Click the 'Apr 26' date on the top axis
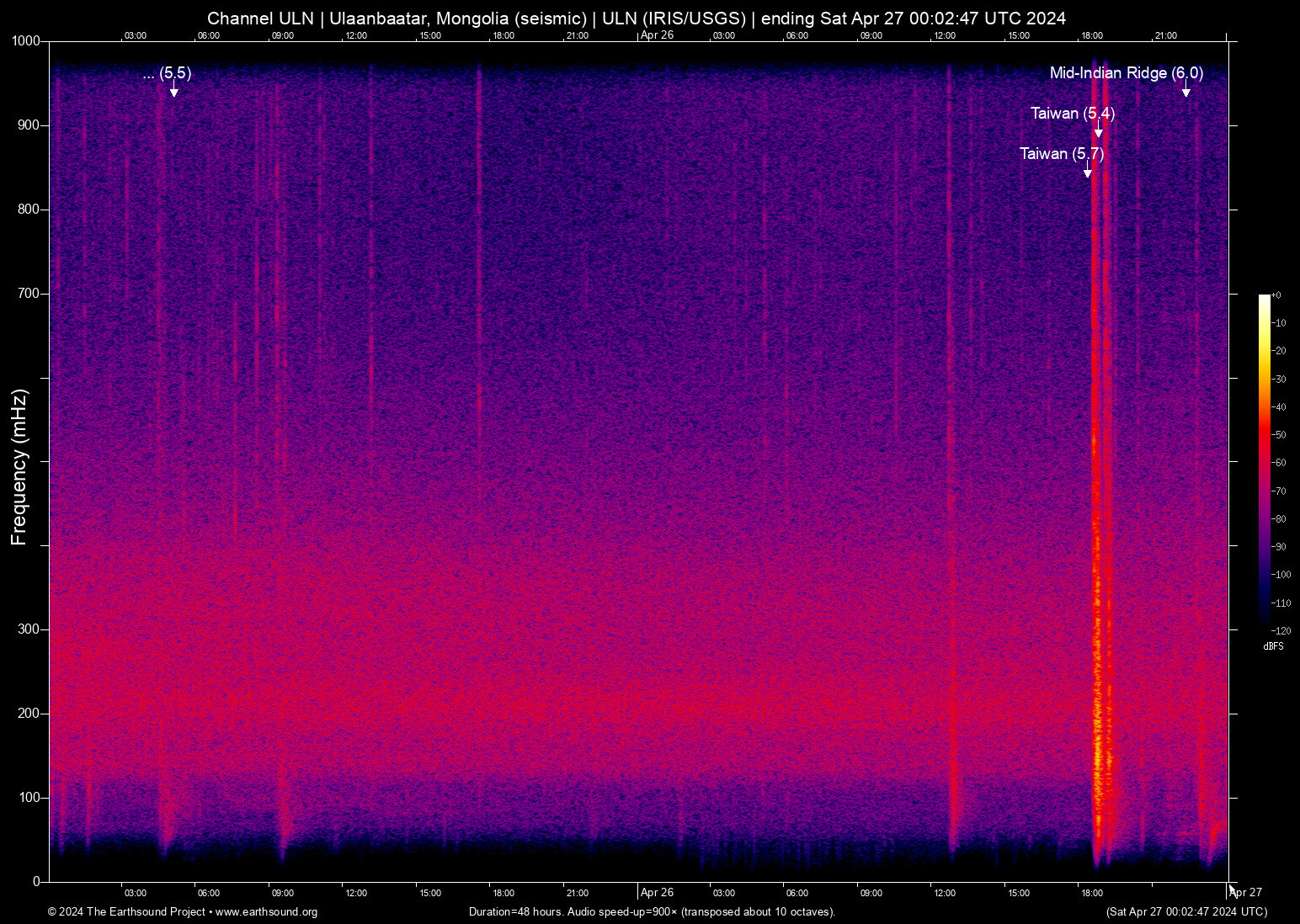 pos(657,35)
